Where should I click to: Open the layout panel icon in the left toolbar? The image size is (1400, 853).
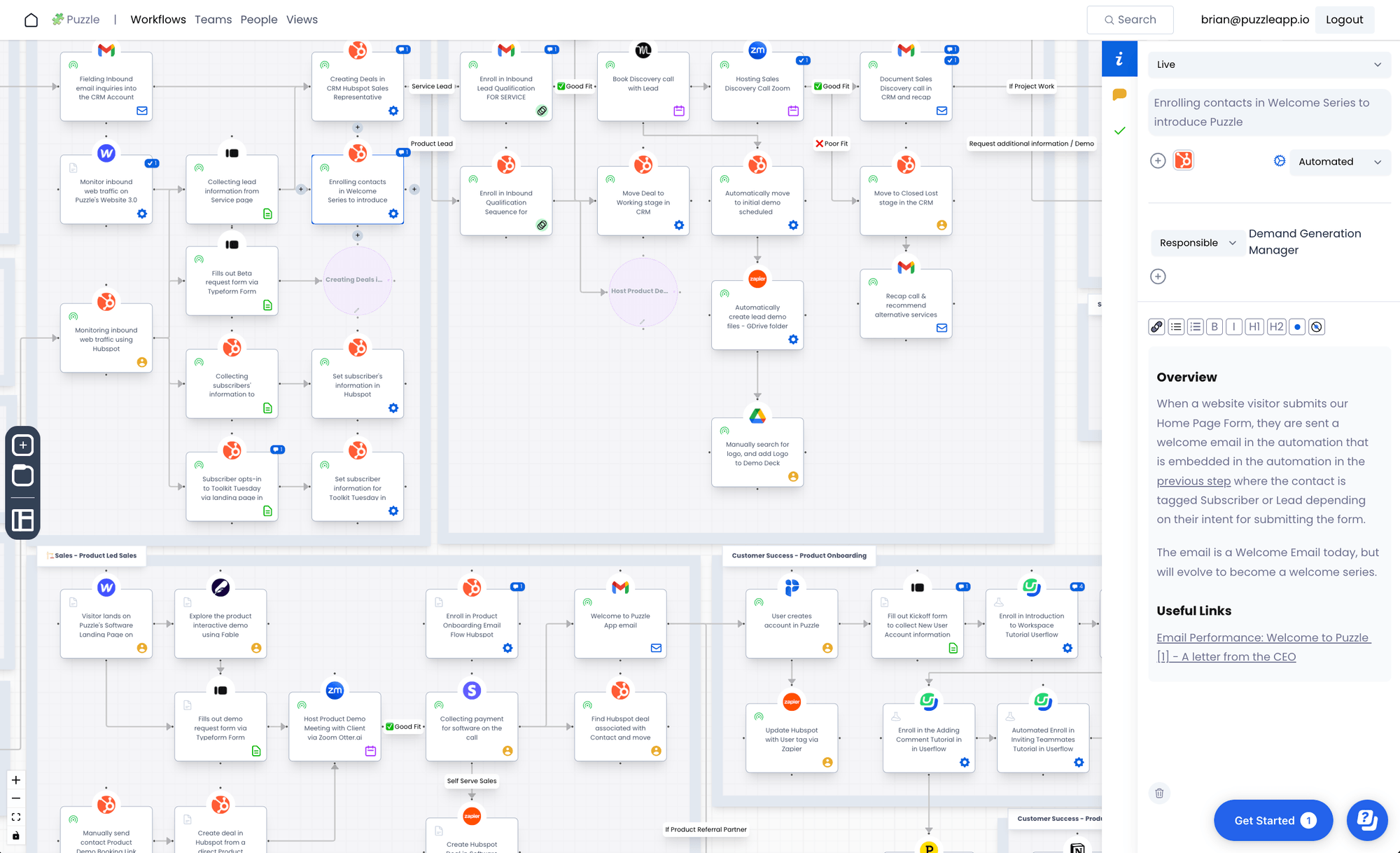[23, 520]
